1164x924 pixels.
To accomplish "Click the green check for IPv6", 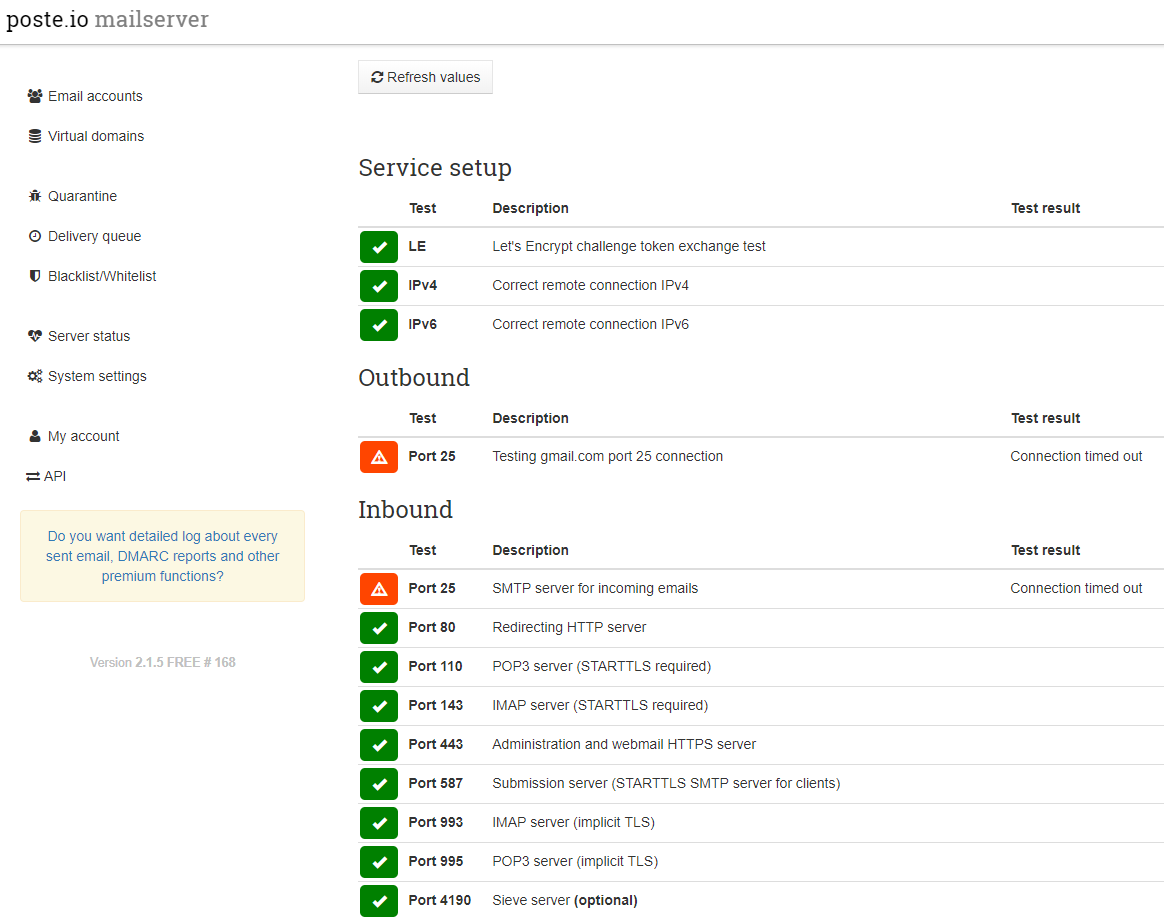I will (379, 325).
